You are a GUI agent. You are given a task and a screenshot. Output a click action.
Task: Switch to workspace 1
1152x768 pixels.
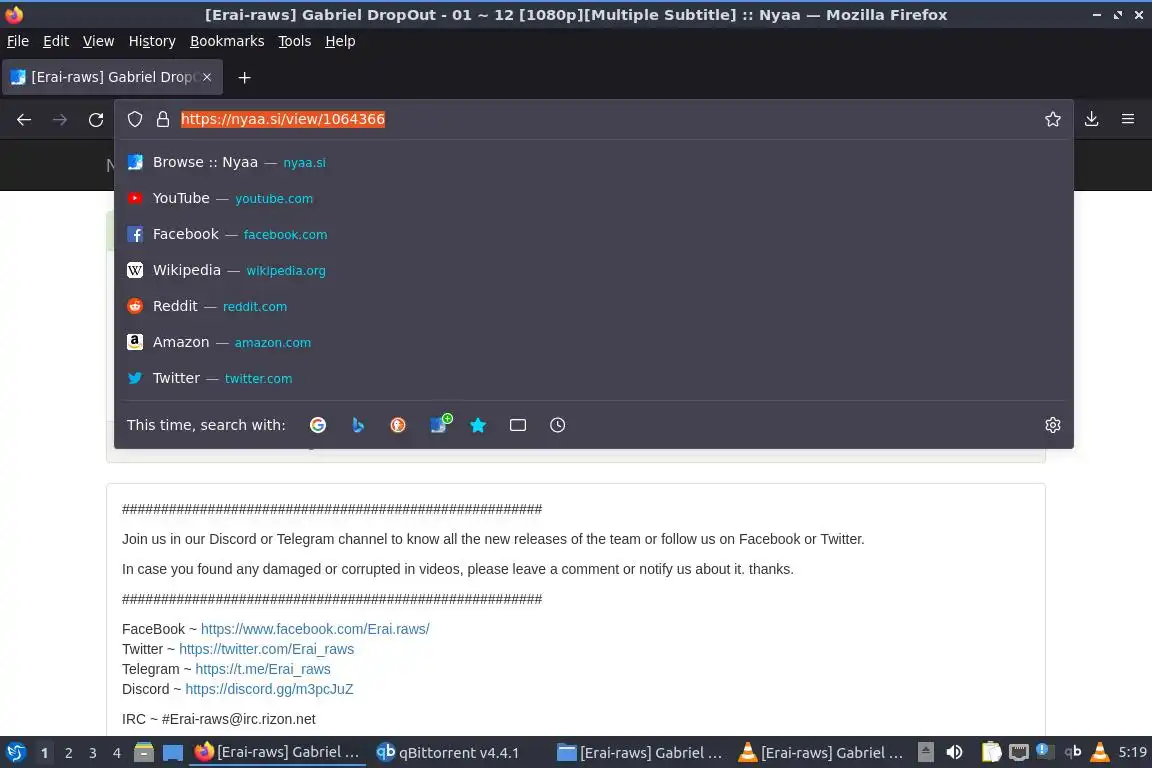44,753
